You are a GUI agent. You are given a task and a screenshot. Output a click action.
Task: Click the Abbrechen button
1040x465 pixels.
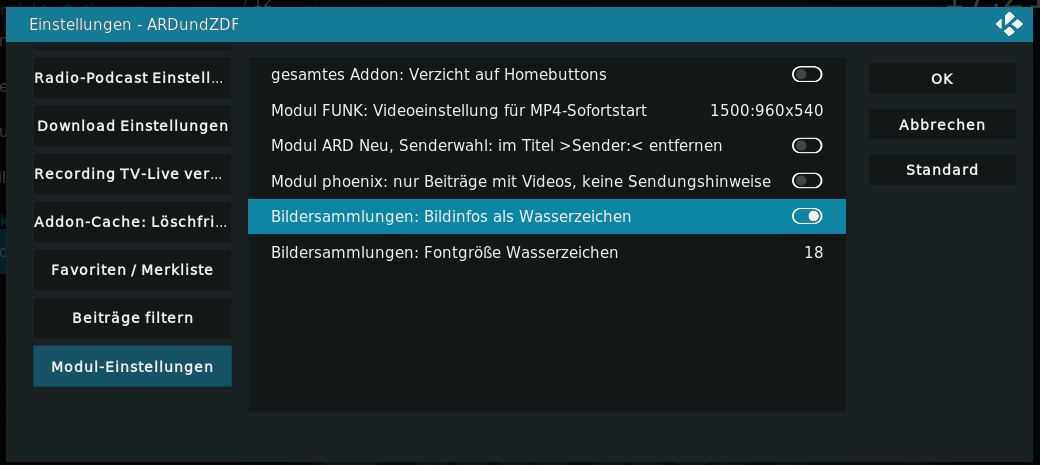942,124
